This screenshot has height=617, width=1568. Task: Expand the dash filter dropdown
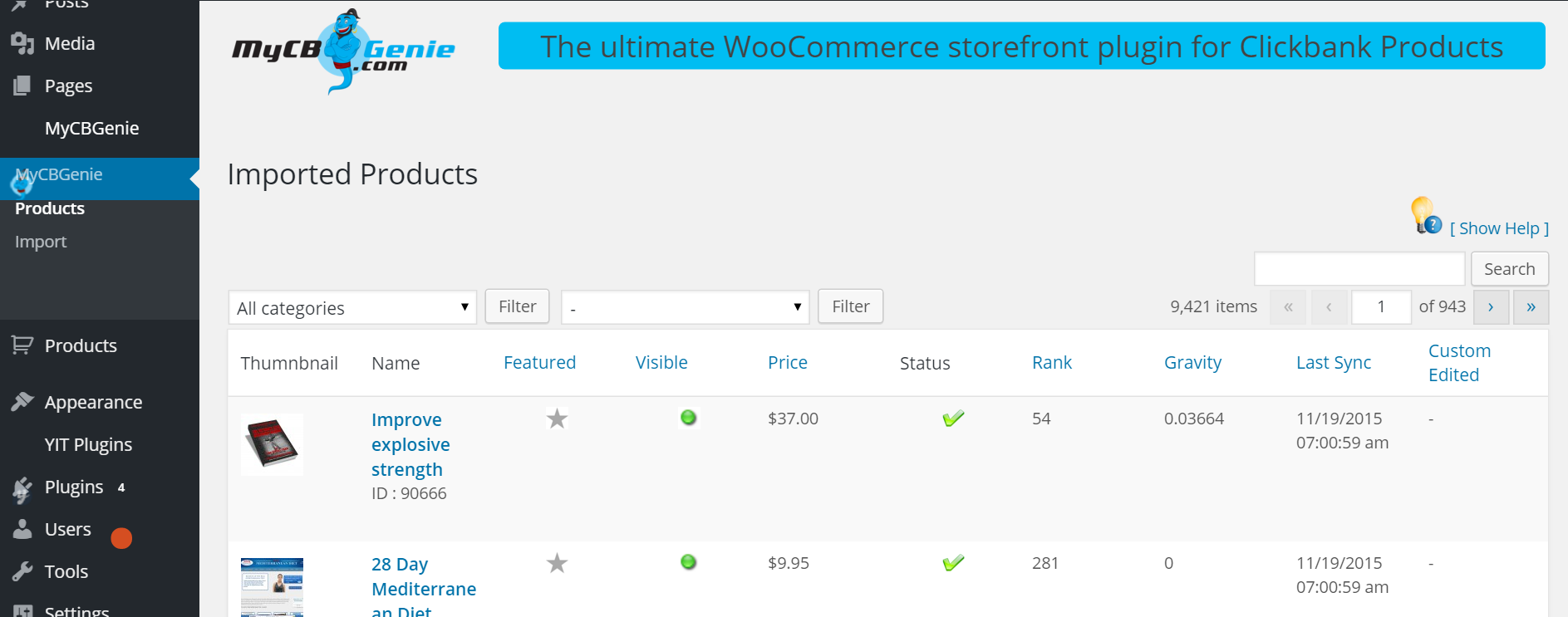click(x=685, y=307)
